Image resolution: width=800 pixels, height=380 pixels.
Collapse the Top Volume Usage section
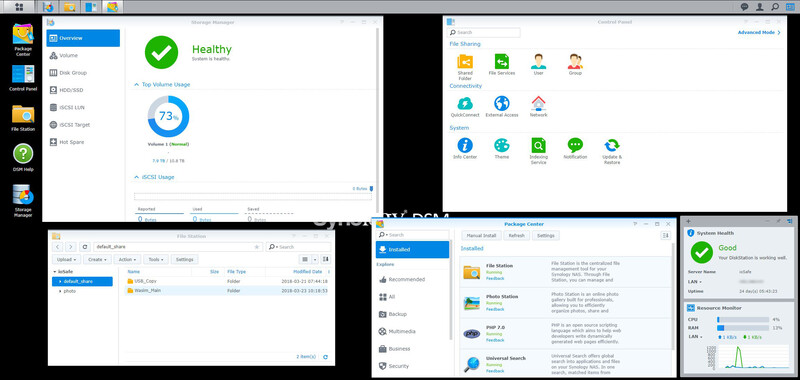click(136, 85)
